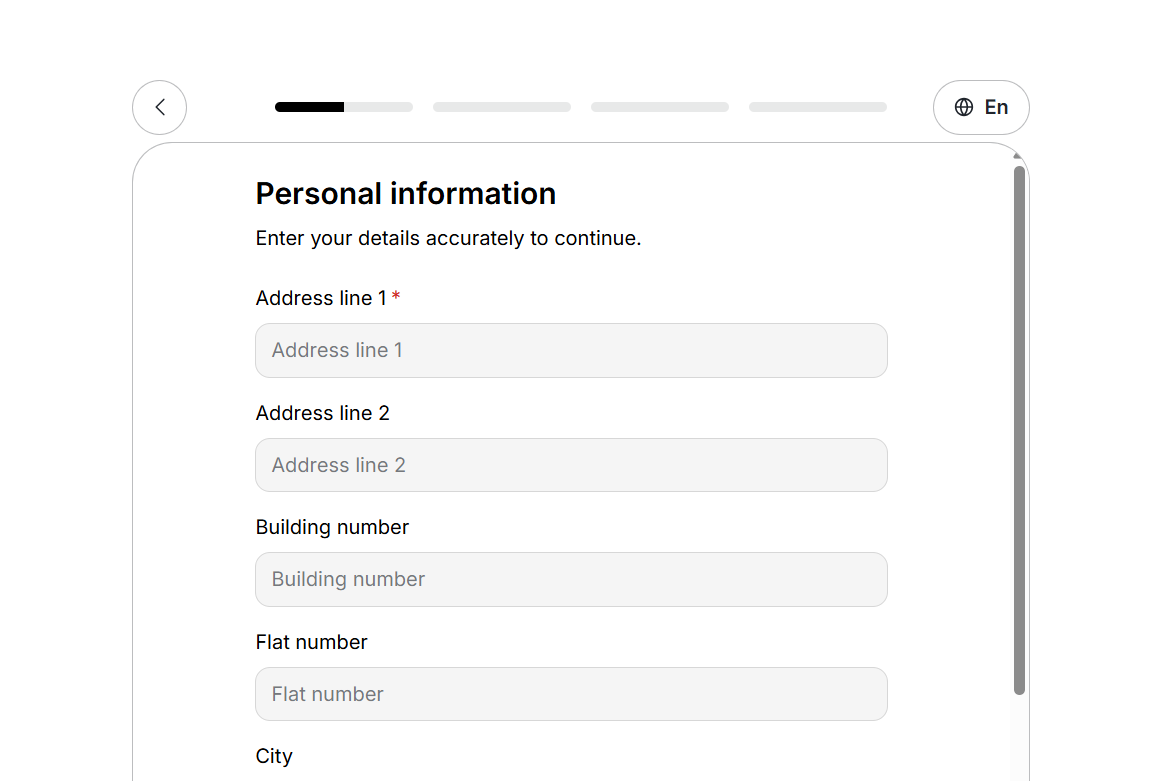Click the Building number text field
Screen dimensions: 1150x781
tap(571, 579)
